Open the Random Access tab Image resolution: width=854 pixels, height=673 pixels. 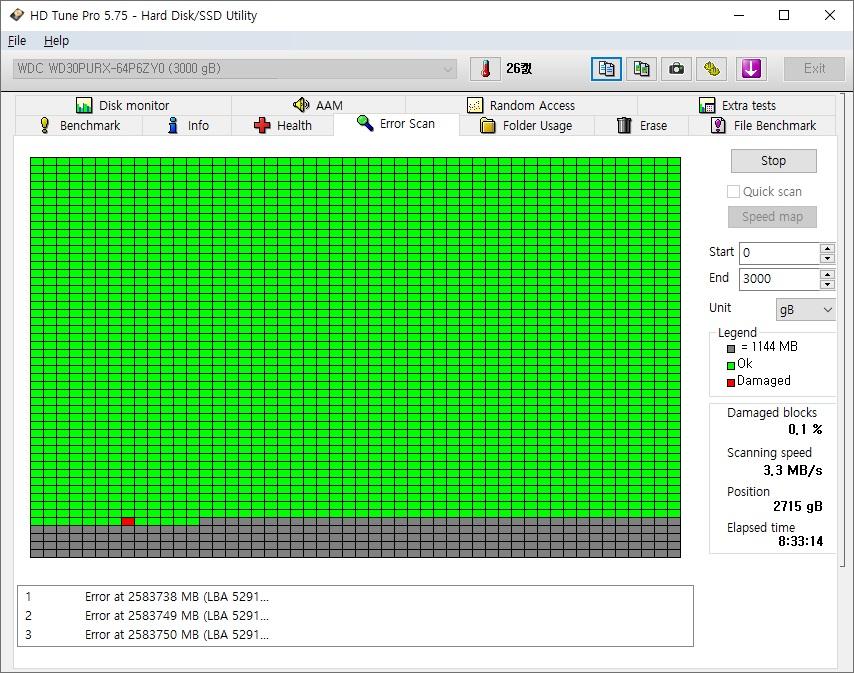pyautogui.click(x=521, y=105)
